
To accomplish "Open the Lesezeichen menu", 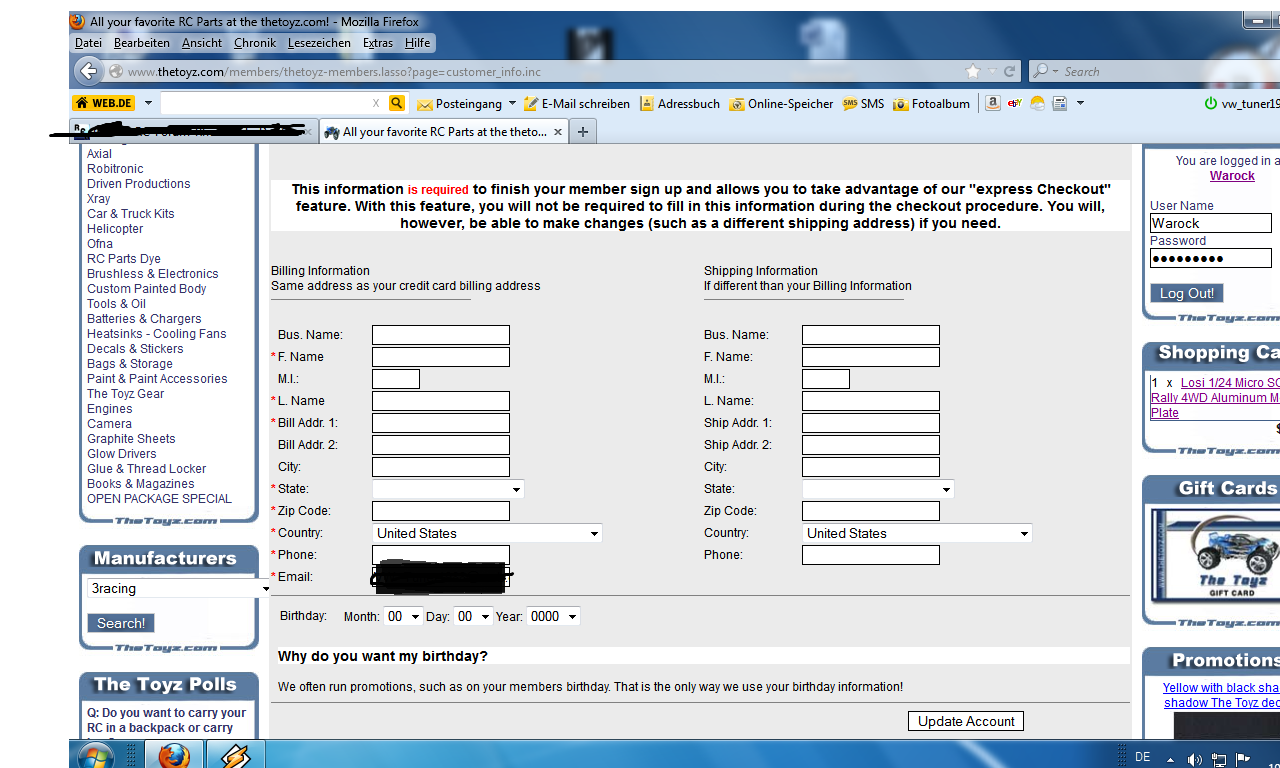I will [x=318, y=43].
